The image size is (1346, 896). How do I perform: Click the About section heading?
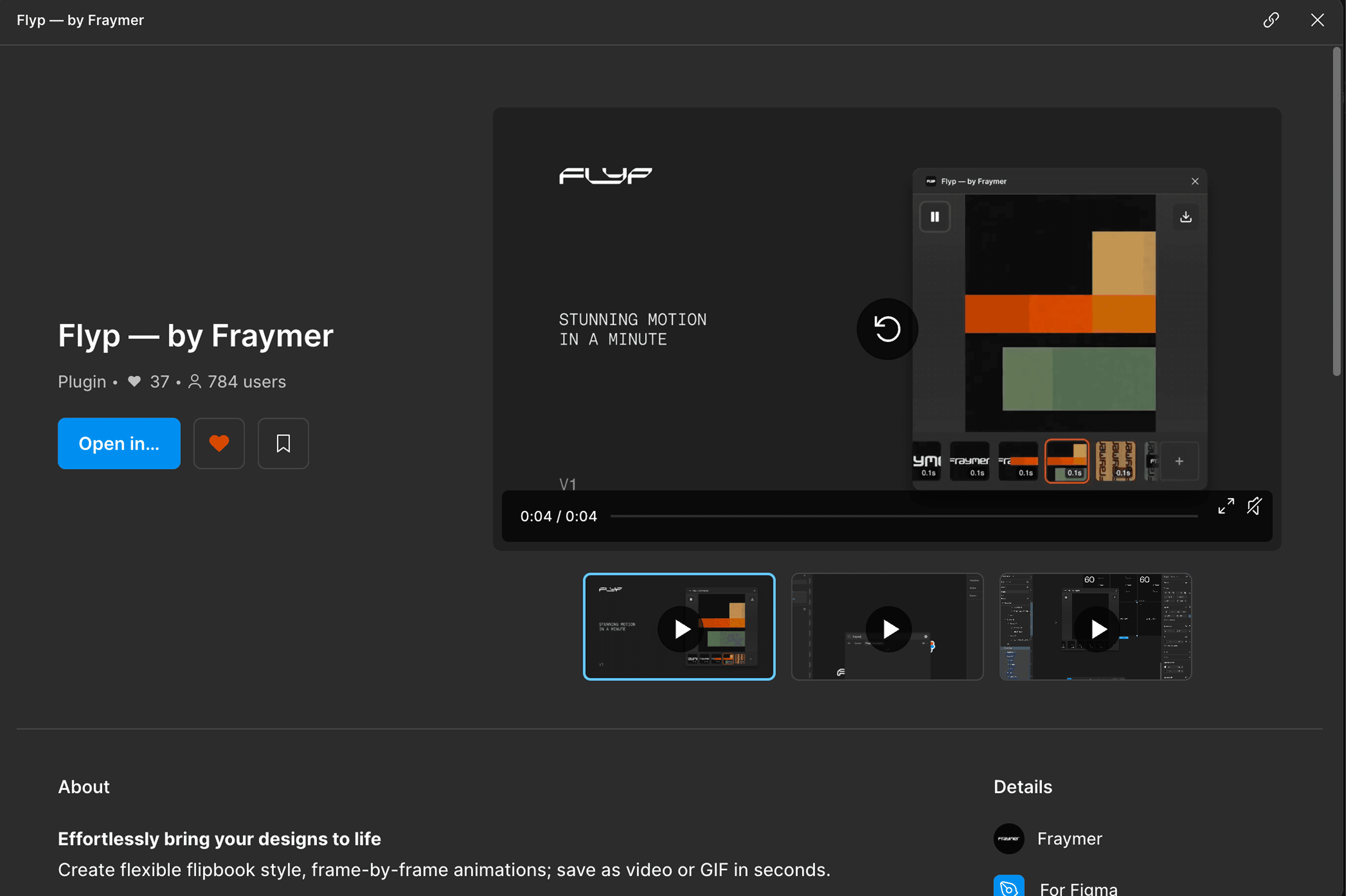click(x=83, y=787)
